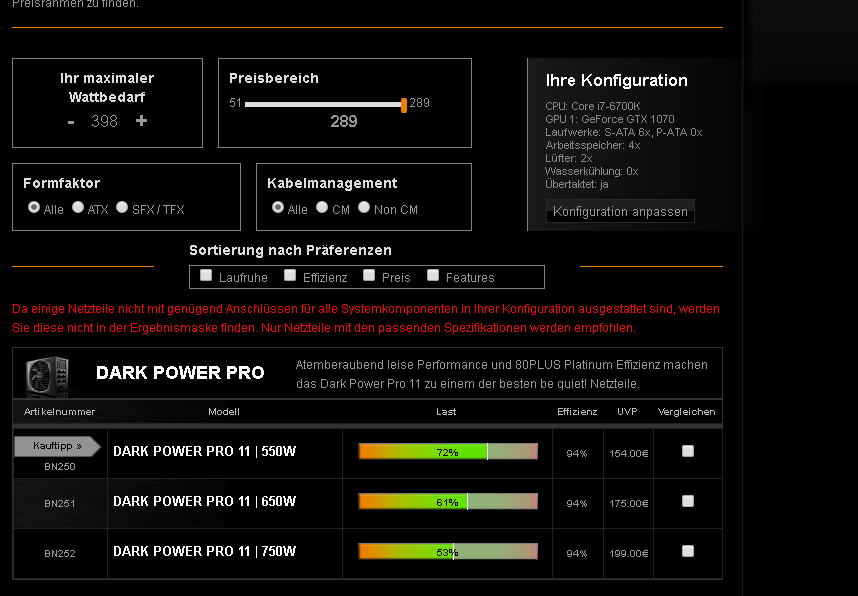Screen dimensions: 858x596
Task: Click the Preisbereich slider track
Action: (323, 104)
